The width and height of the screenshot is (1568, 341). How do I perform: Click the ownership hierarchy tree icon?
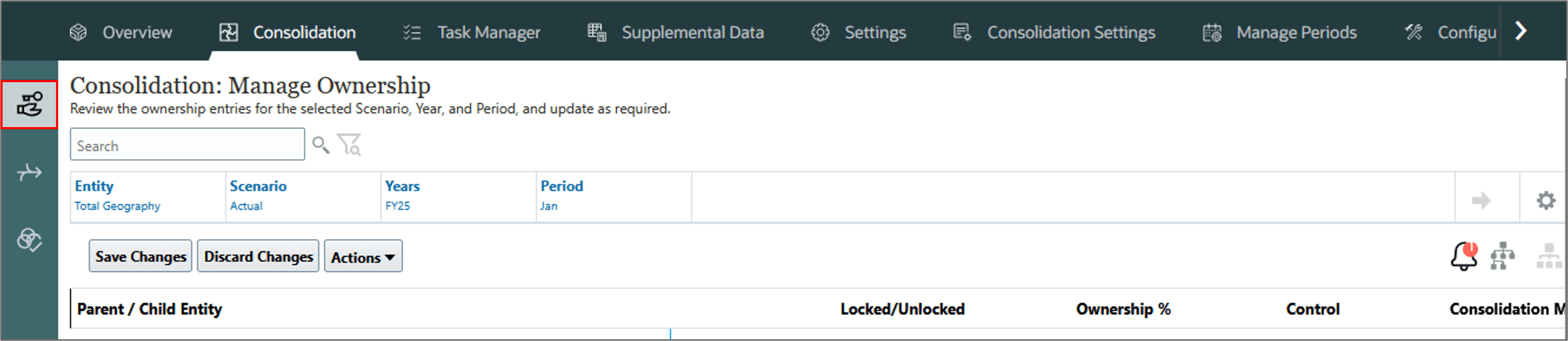coord(1503,256)
